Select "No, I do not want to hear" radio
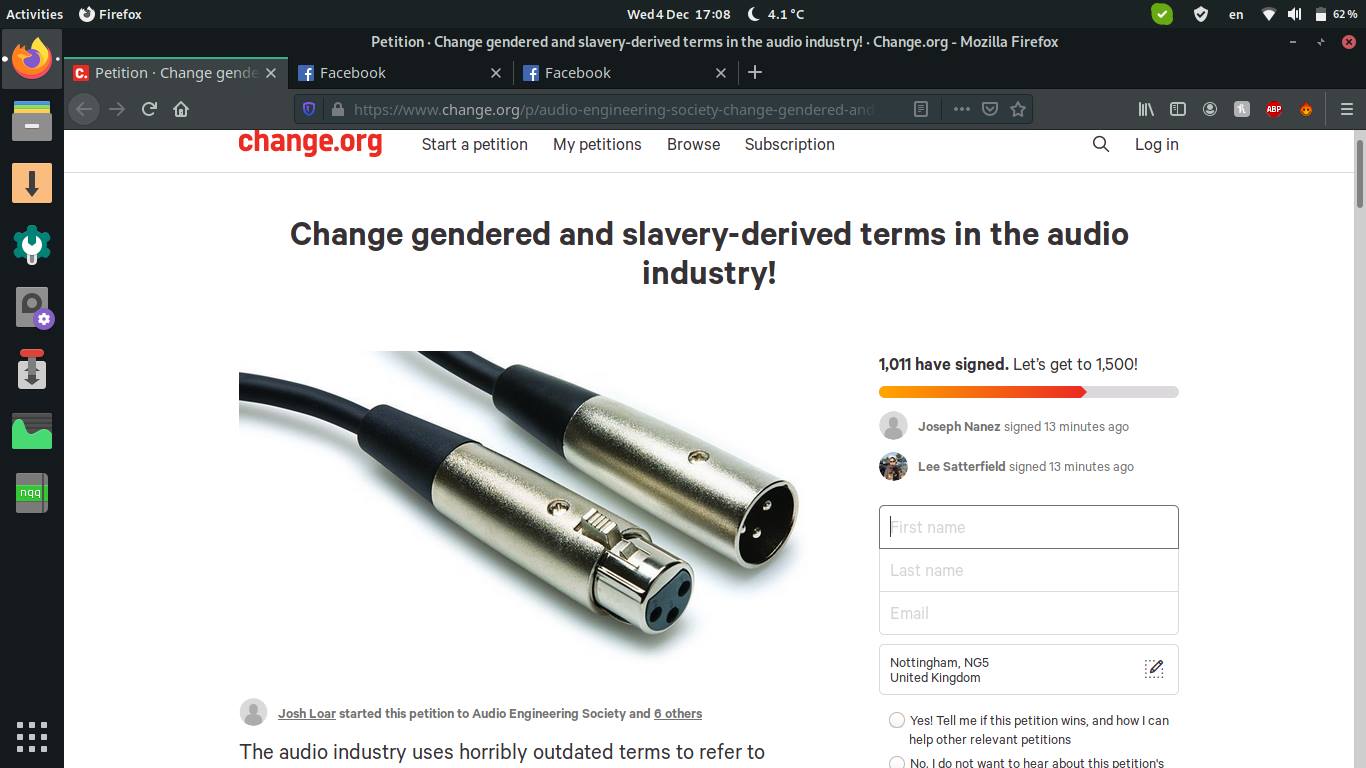1366x768 pixels. pos(897,763)
